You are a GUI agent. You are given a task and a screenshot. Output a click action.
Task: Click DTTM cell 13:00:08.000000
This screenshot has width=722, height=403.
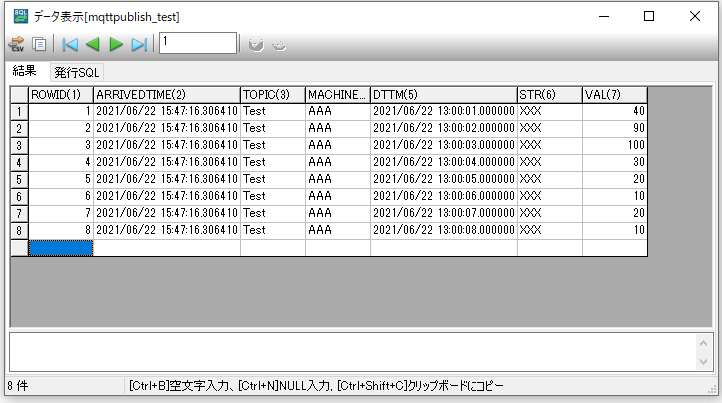[x=444, y=231]
